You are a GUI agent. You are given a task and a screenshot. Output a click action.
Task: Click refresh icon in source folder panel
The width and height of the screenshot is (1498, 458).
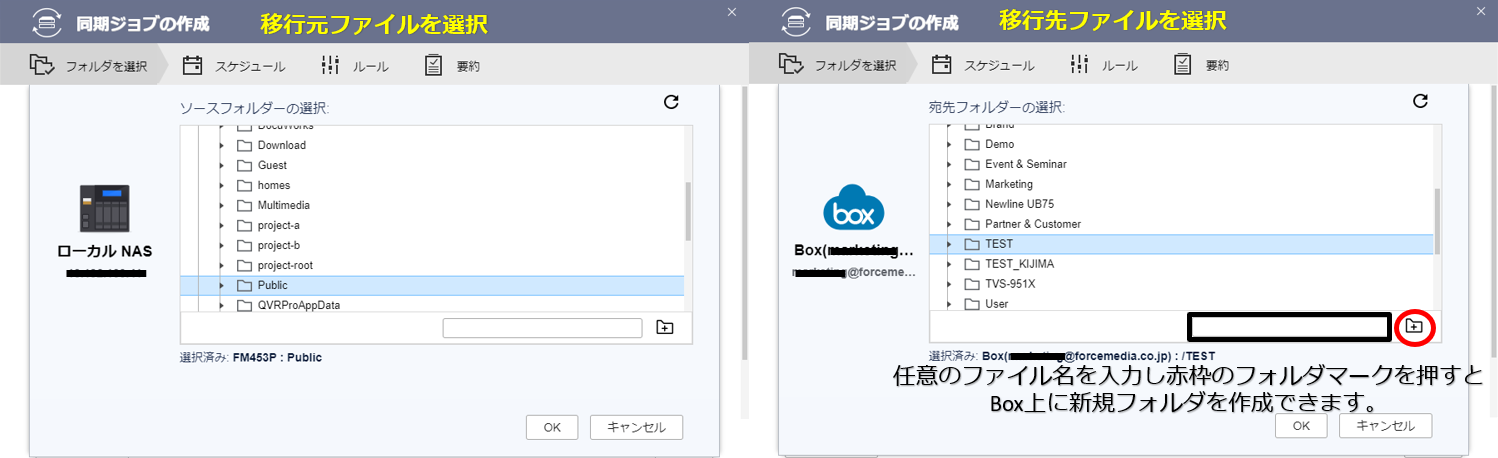(671, 102)
